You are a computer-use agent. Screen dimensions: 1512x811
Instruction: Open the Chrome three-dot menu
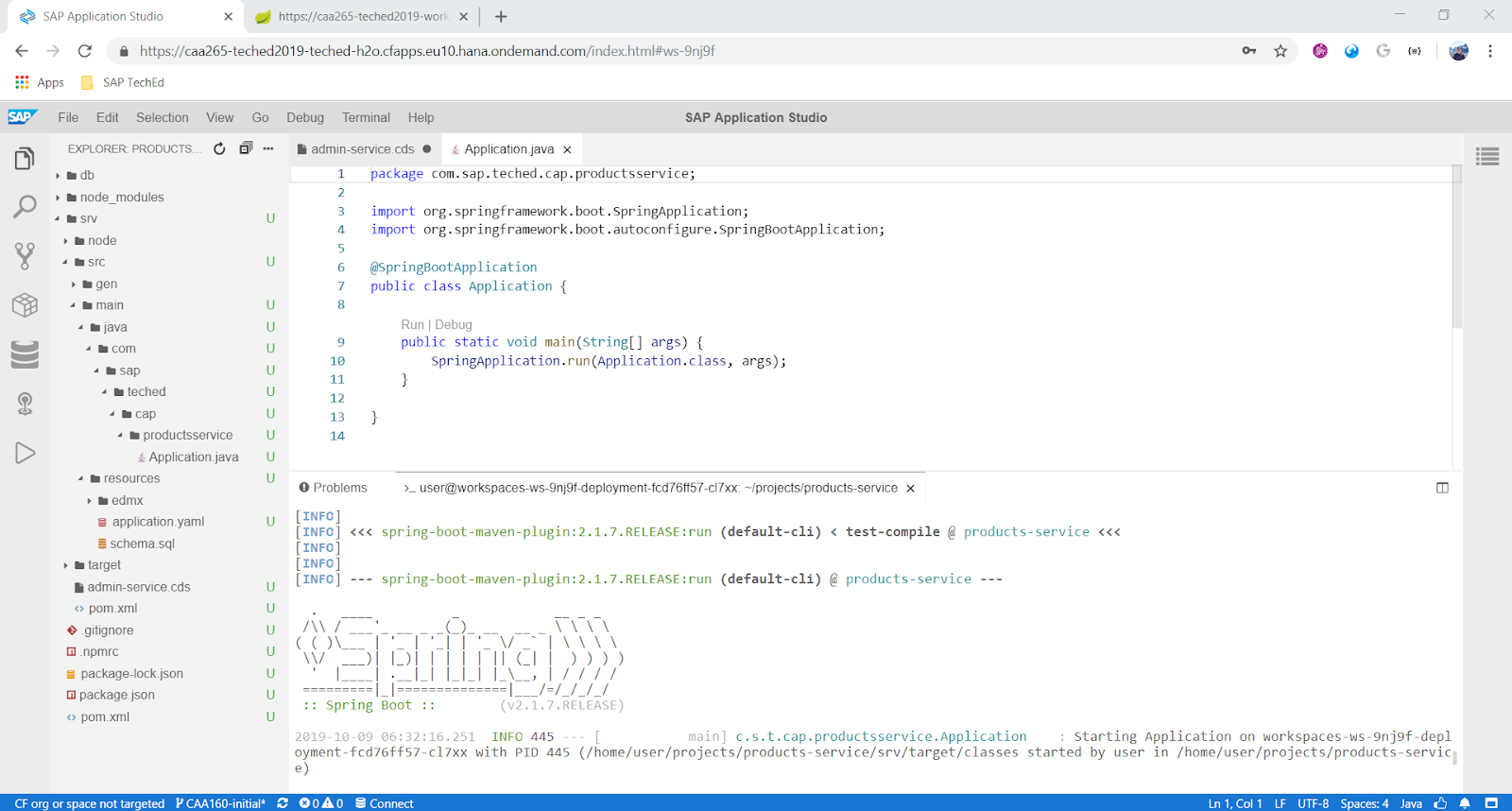coord(1490,51)
